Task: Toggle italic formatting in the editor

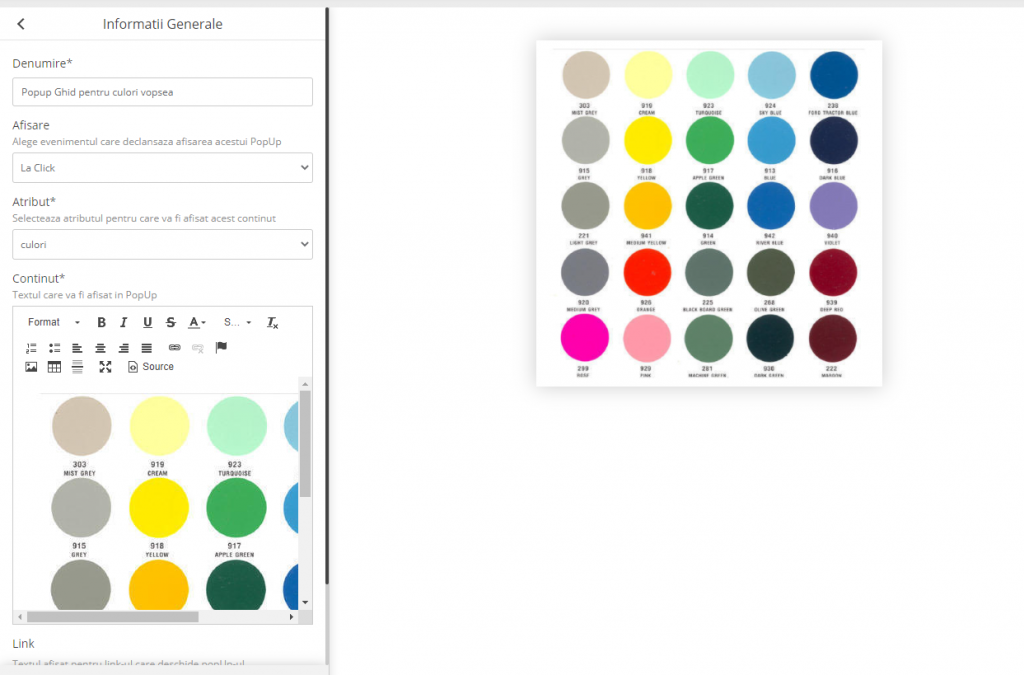Action: (x=124, y=322)
